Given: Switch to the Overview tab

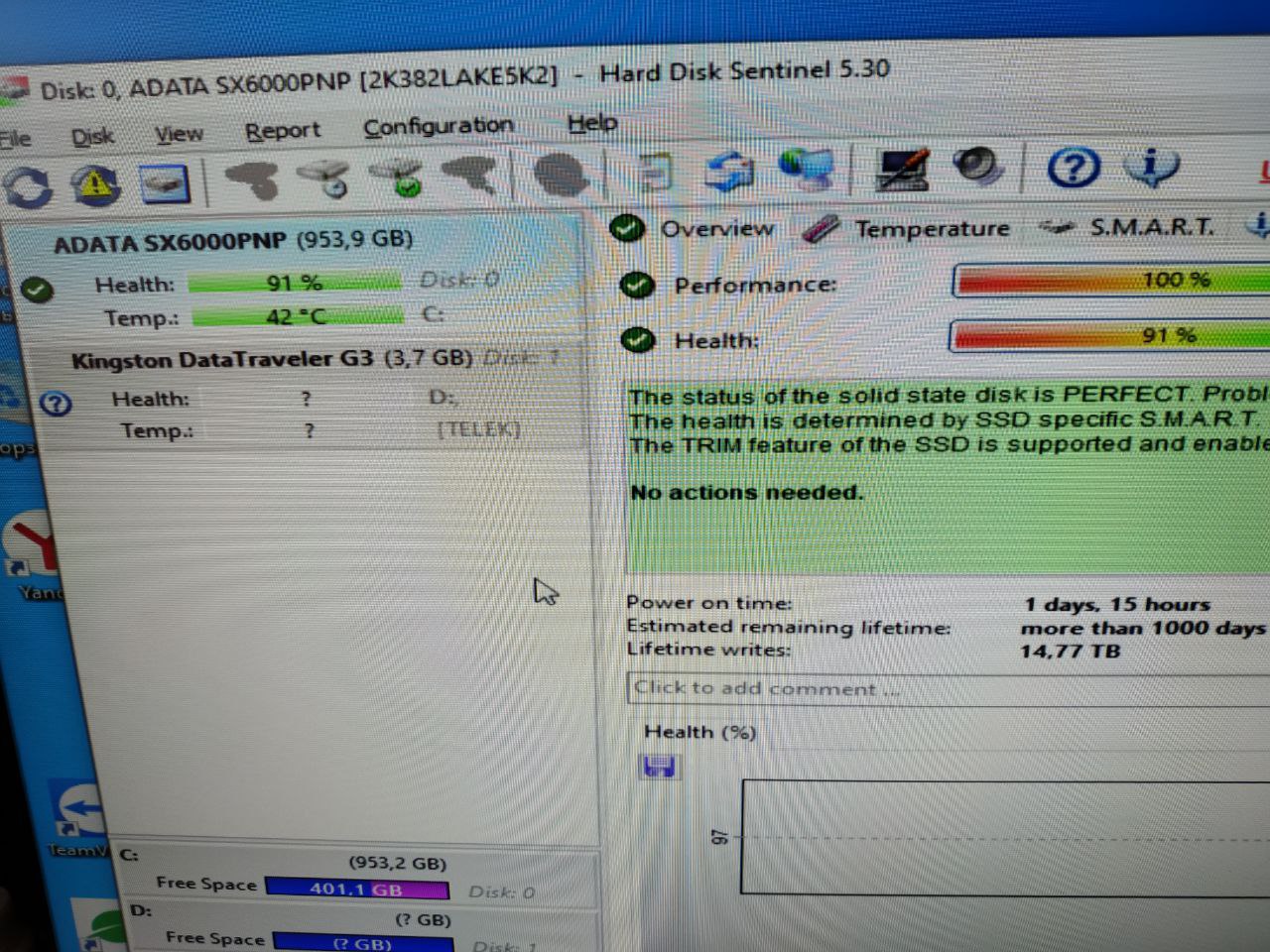Looking at the screenshot, I should 694,229.
